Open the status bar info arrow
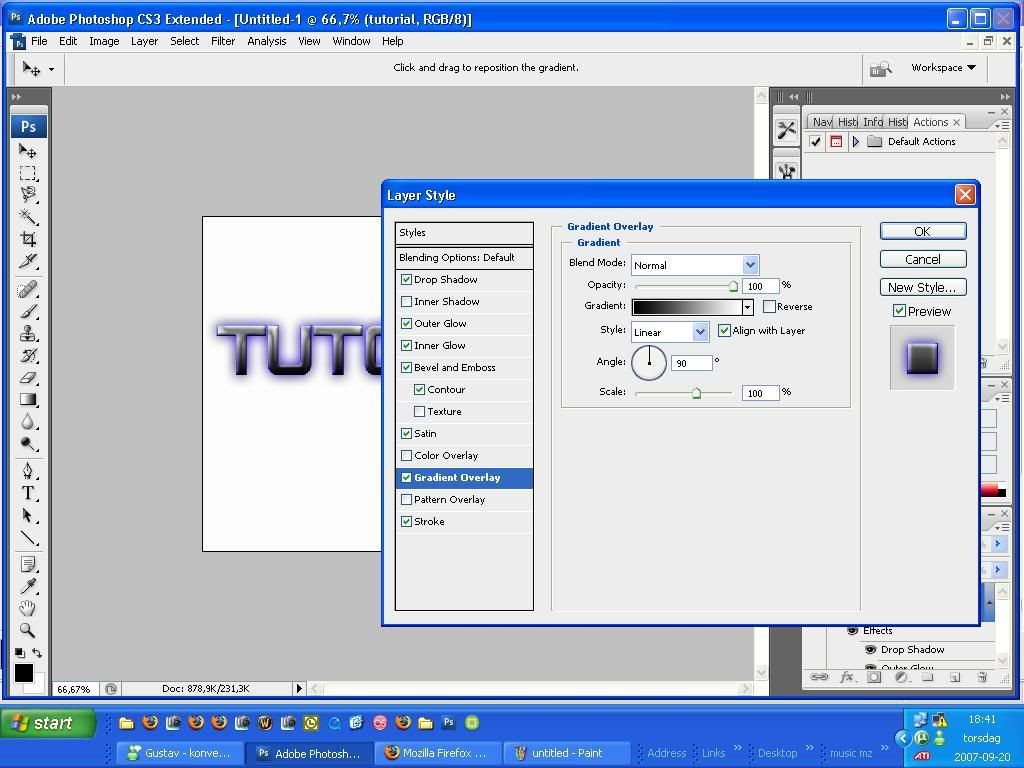Viewport: 1024px width, 768px height. point(299,688)
